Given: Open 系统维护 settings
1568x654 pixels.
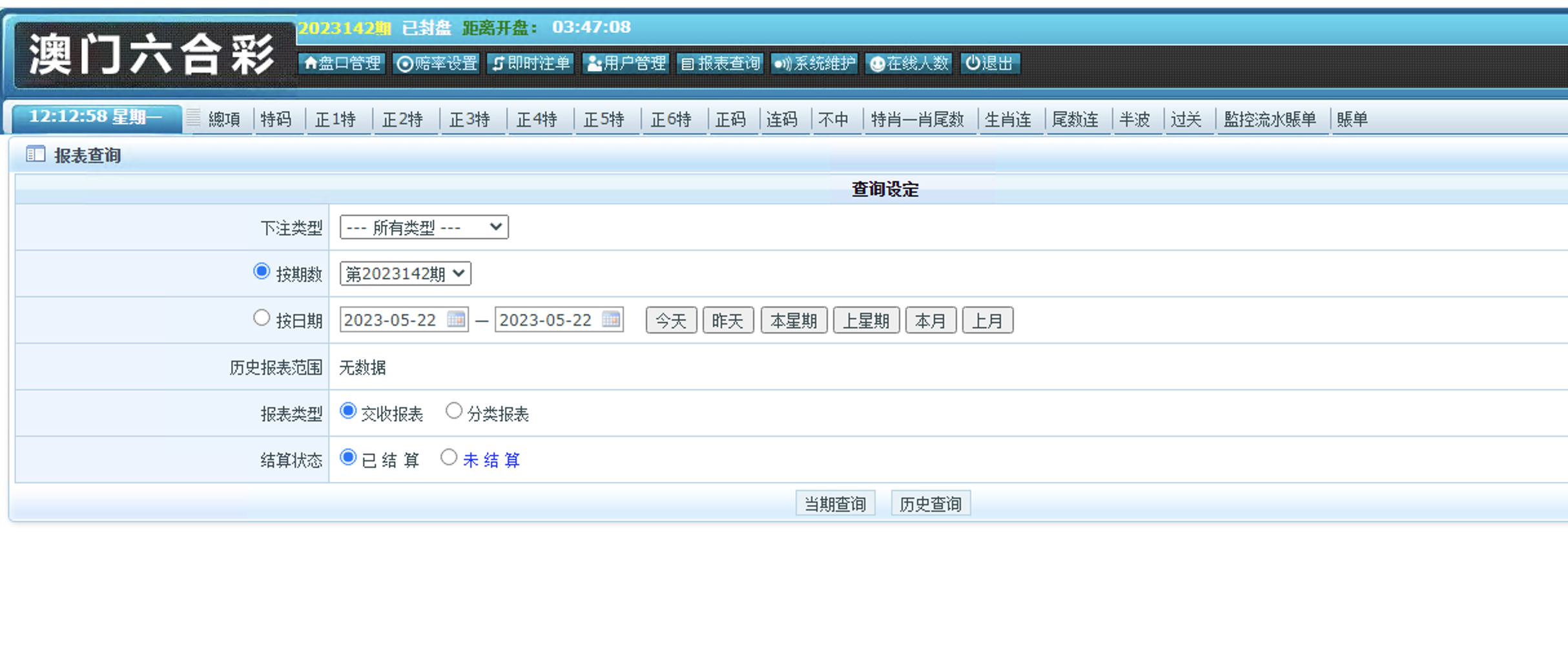Looking at the screenshot, I should coord(814,63).
